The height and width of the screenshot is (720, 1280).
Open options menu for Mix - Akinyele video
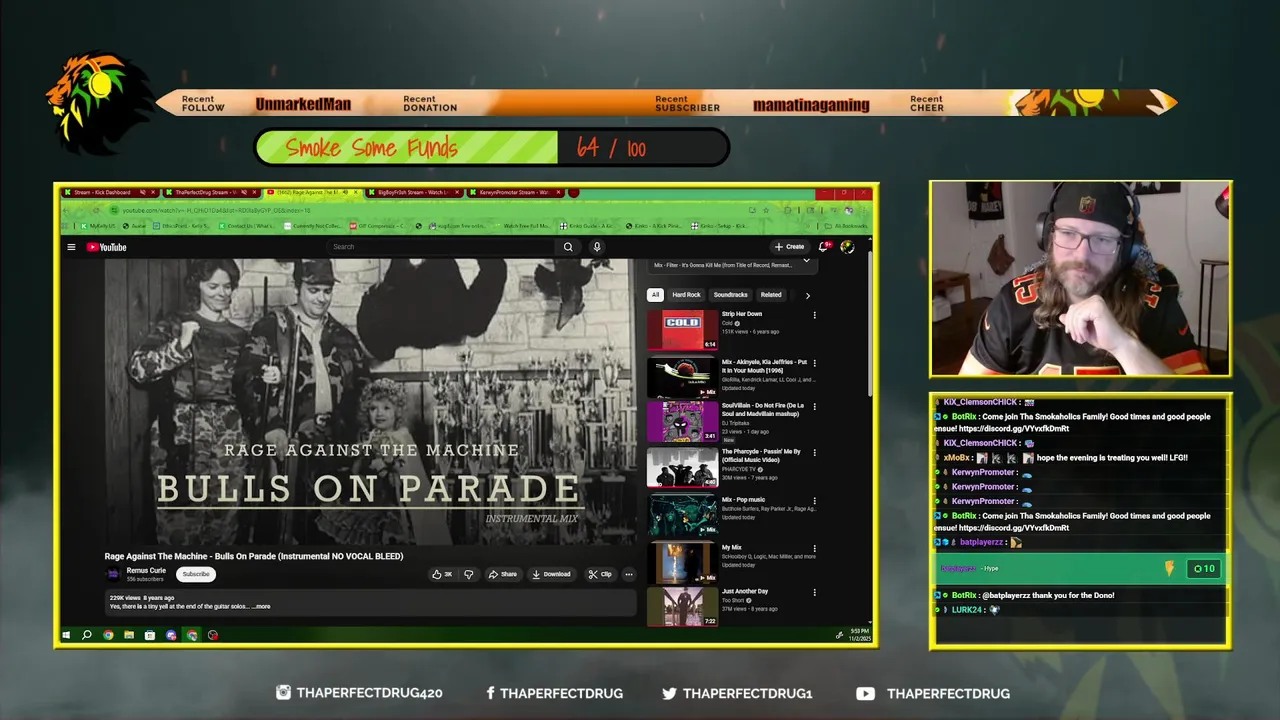pyautogui.click(x=814, y=362)
